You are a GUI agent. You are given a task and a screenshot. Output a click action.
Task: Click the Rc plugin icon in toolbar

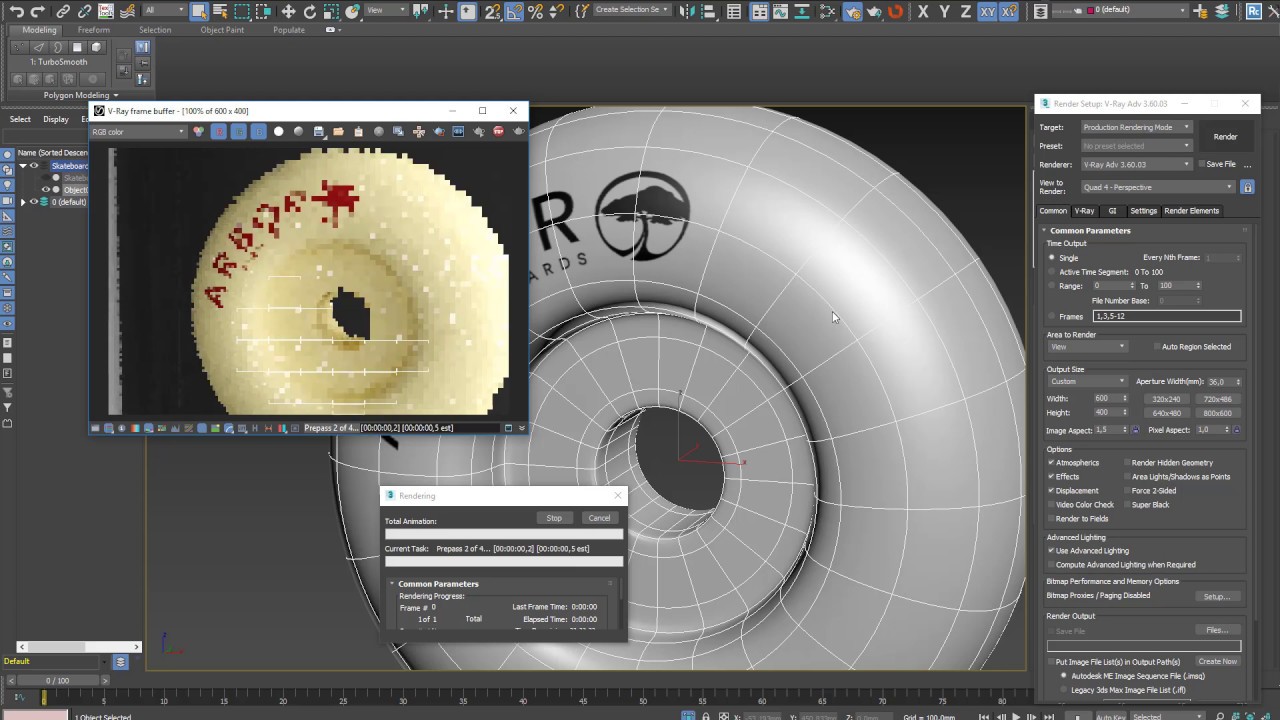1253,11
